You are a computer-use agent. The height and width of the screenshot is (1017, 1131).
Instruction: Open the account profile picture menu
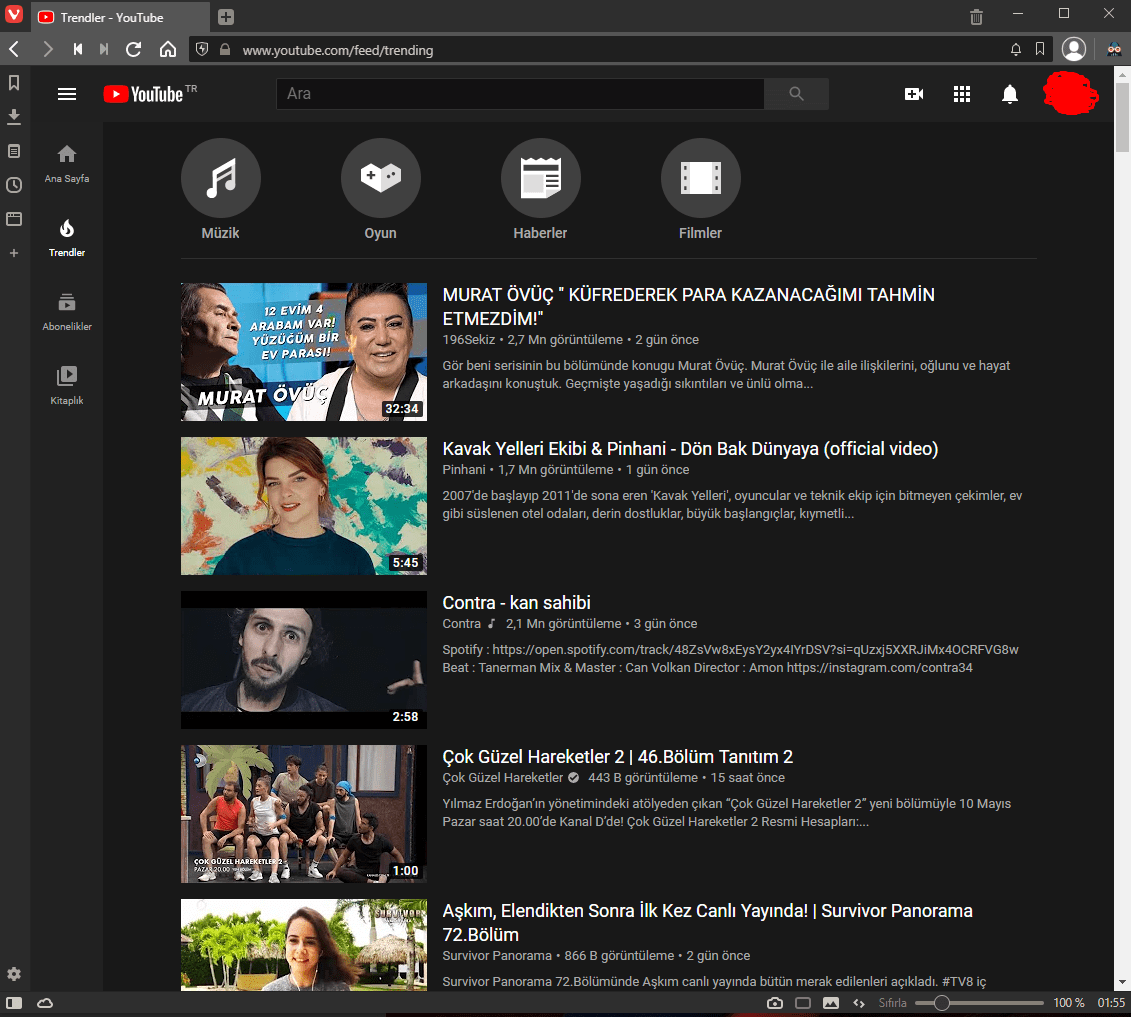point(1071,93)
